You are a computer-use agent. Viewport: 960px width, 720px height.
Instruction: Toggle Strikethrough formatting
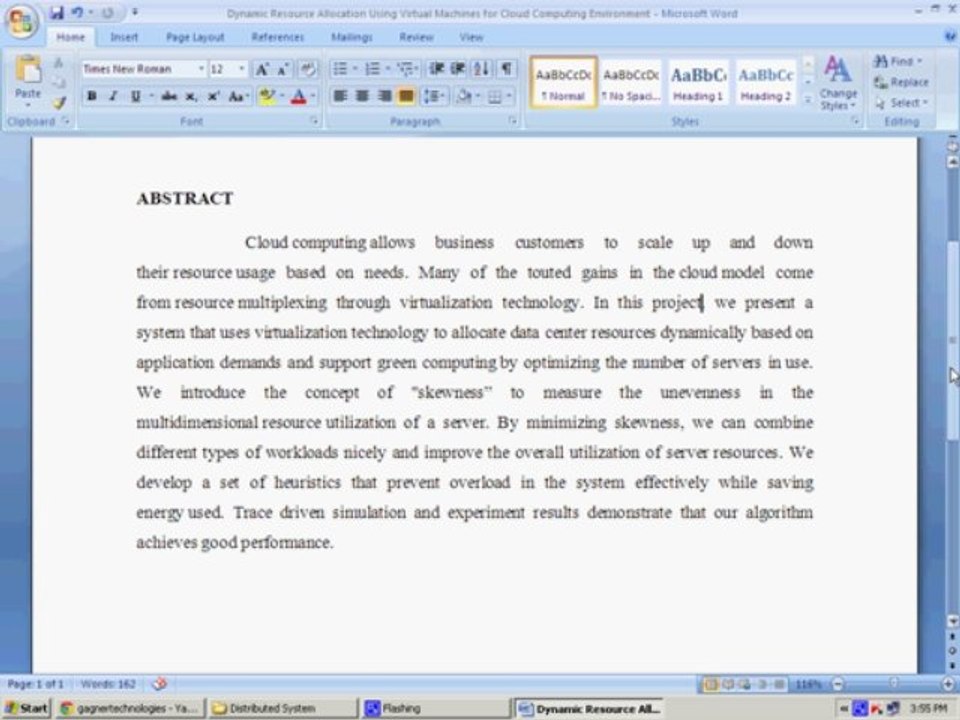coord(169,96)
